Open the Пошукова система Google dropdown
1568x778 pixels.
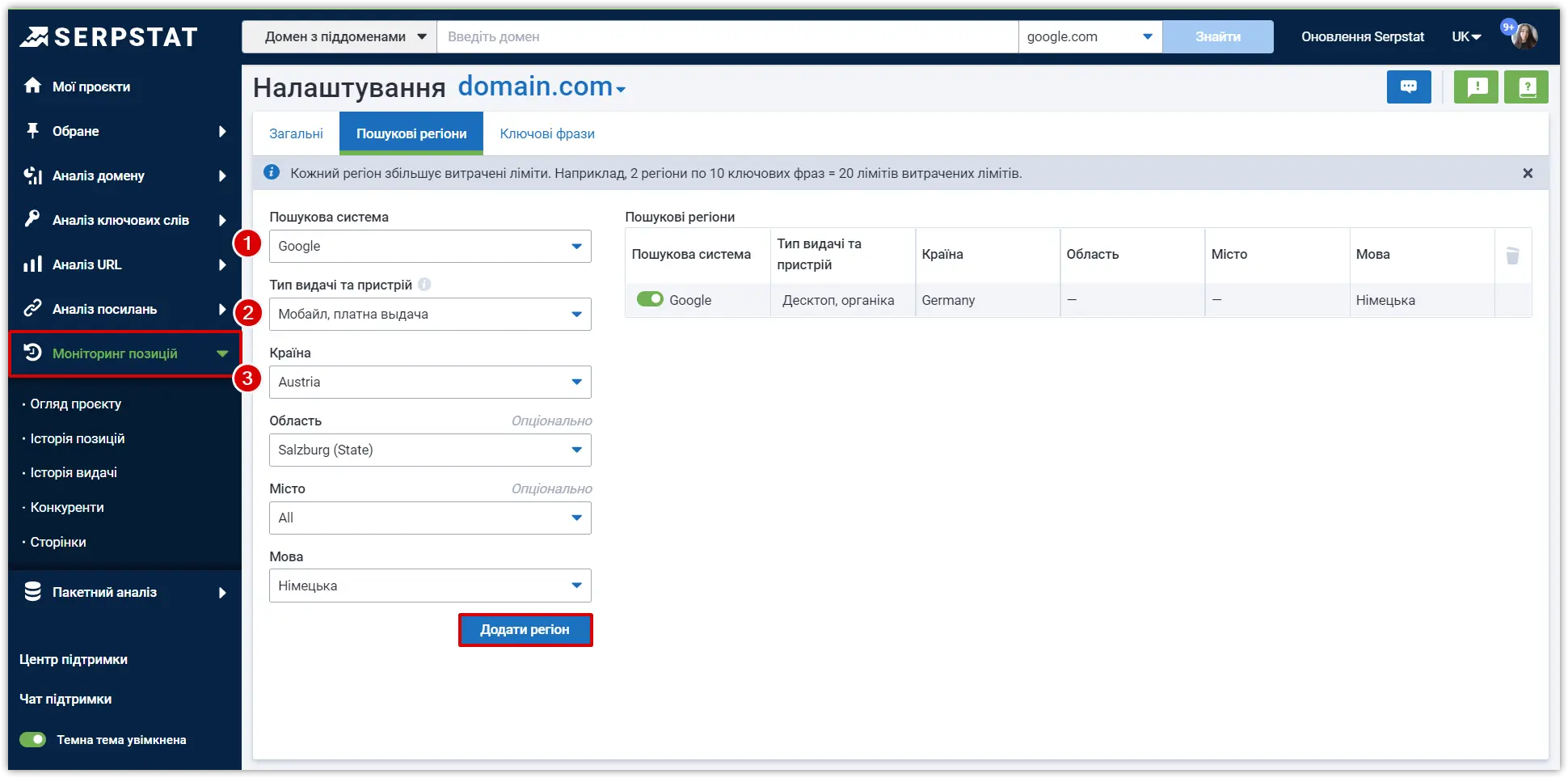[430, 246]
